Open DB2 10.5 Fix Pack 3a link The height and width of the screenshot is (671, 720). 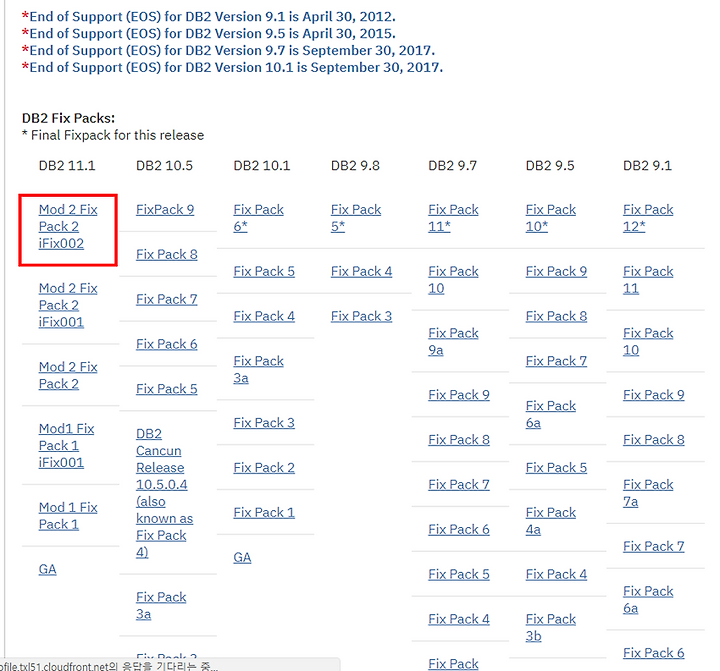[161, 605]
